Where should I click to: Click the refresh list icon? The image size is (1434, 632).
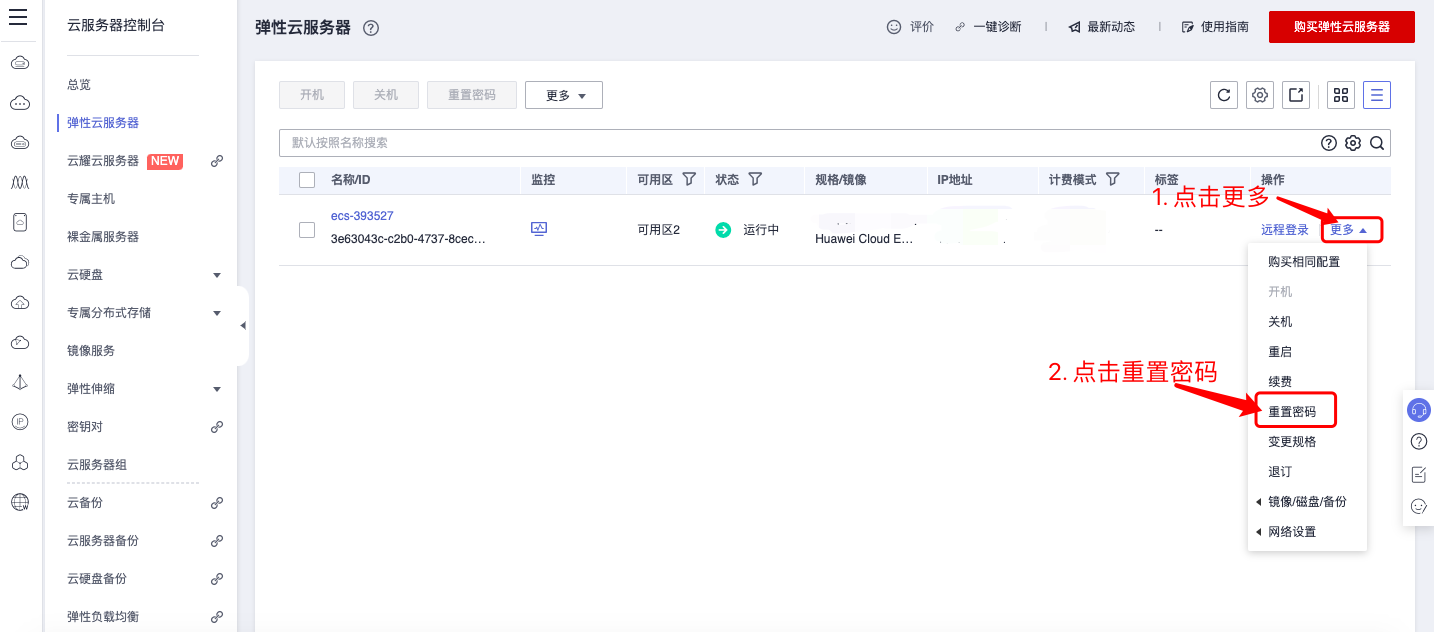tap(1223, 95)
